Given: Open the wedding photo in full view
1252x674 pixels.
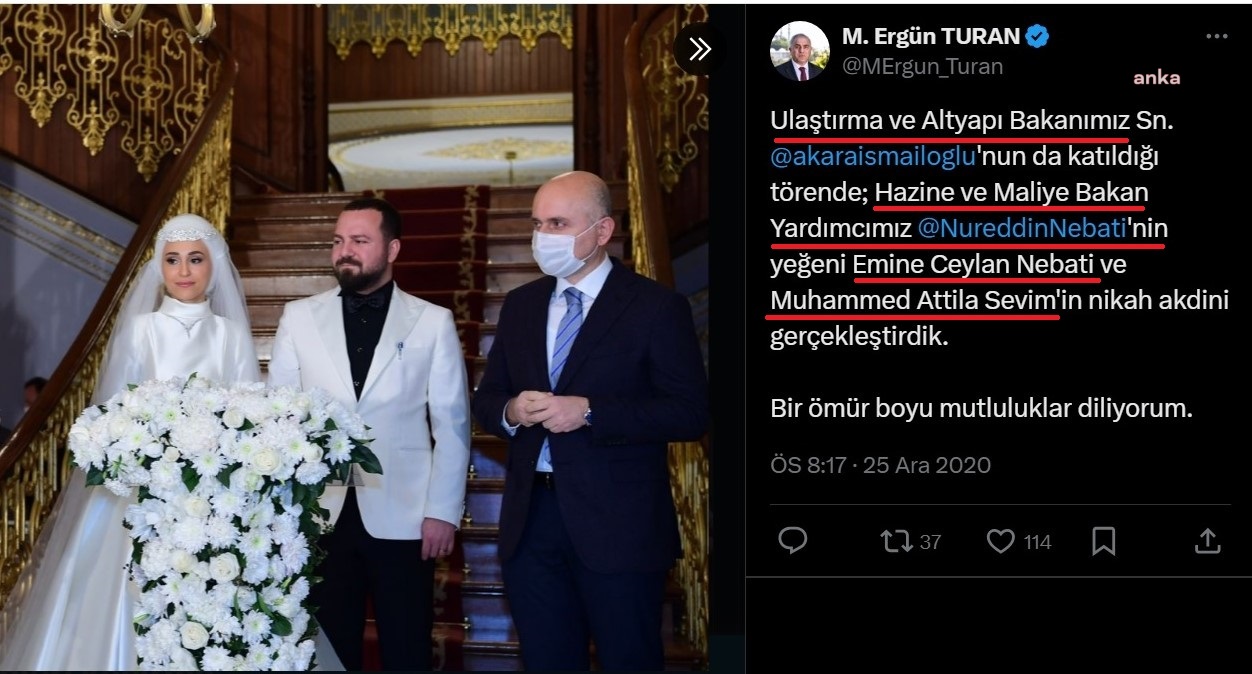Looking at the screenshot, I should coord(354,337).
